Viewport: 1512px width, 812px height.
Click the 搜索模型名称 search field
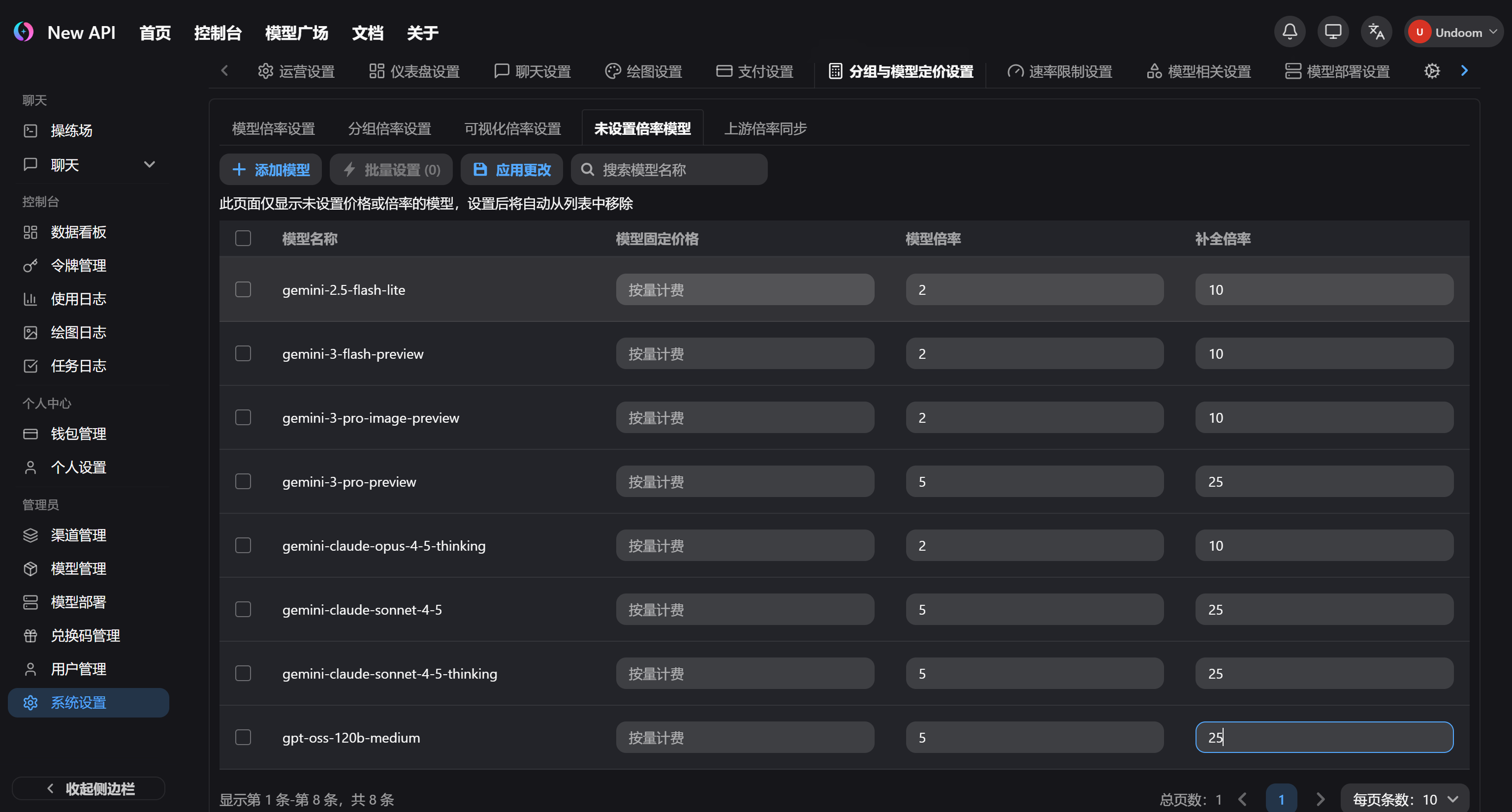[669, 170]
